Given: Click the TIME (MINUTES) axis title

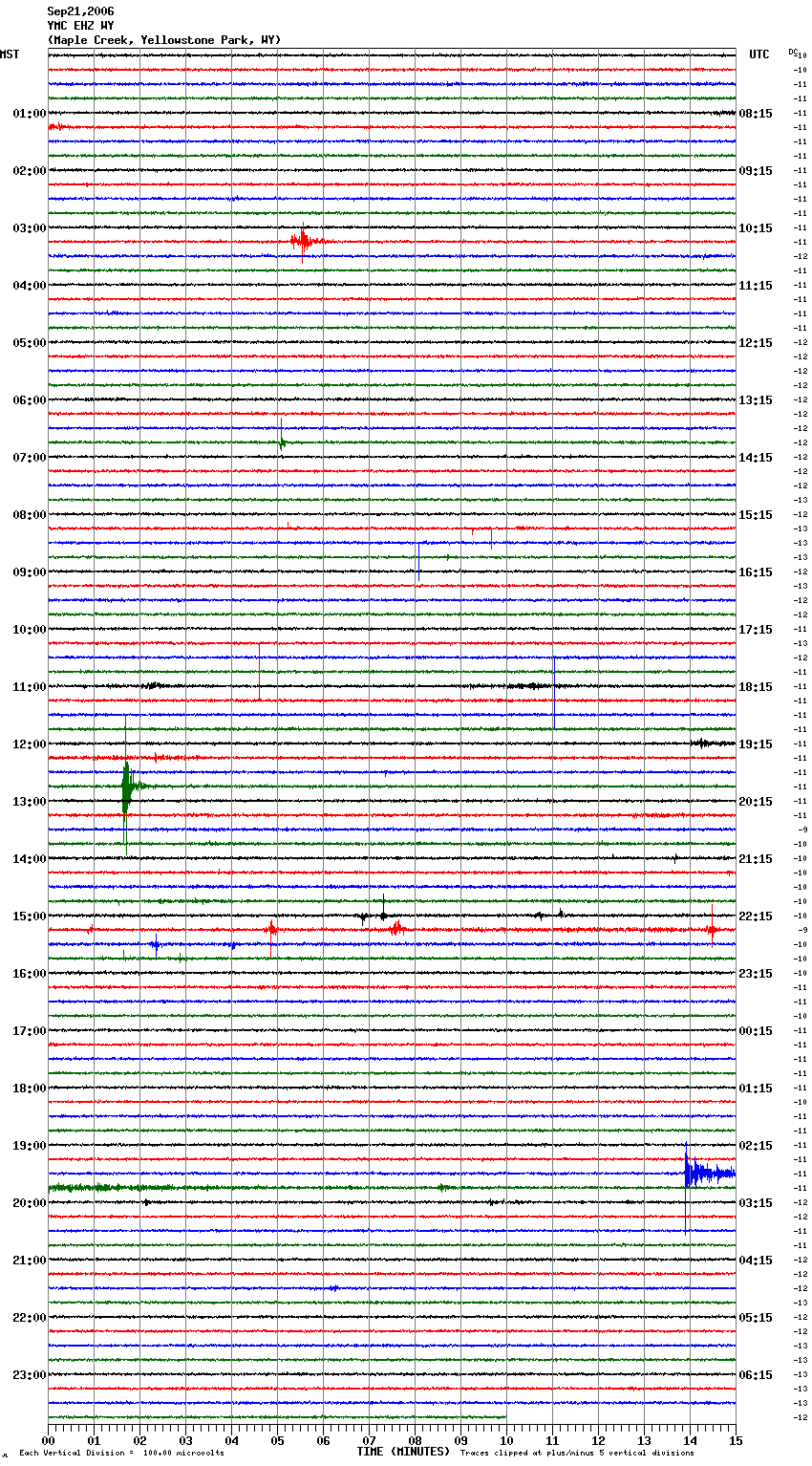Looking at the screenshot, I should (403, 1452).
